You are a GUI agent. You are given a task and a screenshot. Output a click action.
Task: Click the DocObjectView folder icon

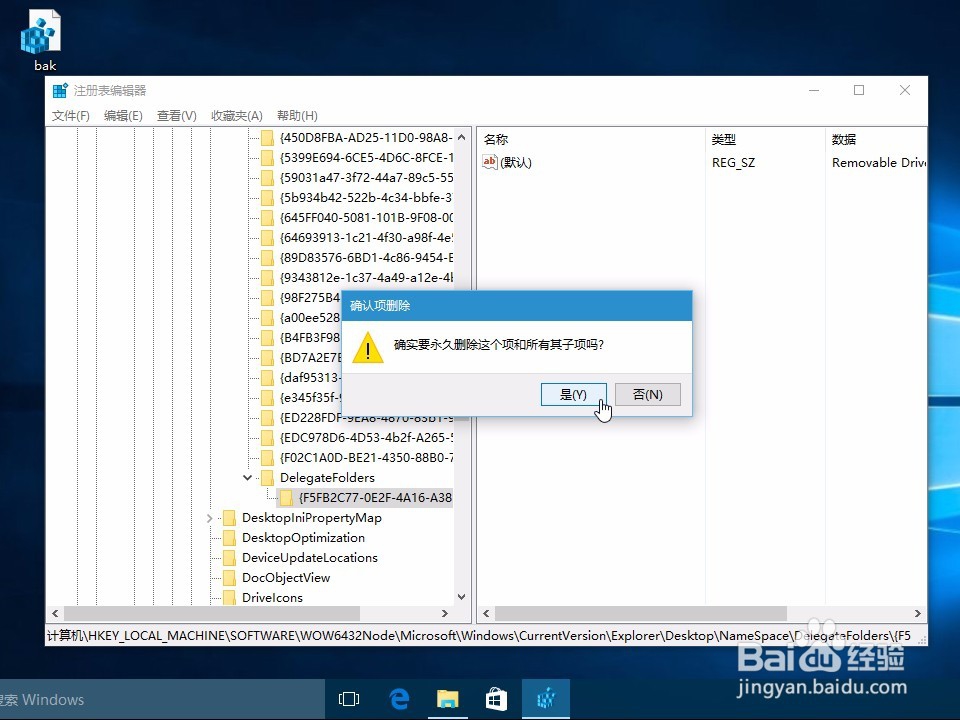click(230, 578)
